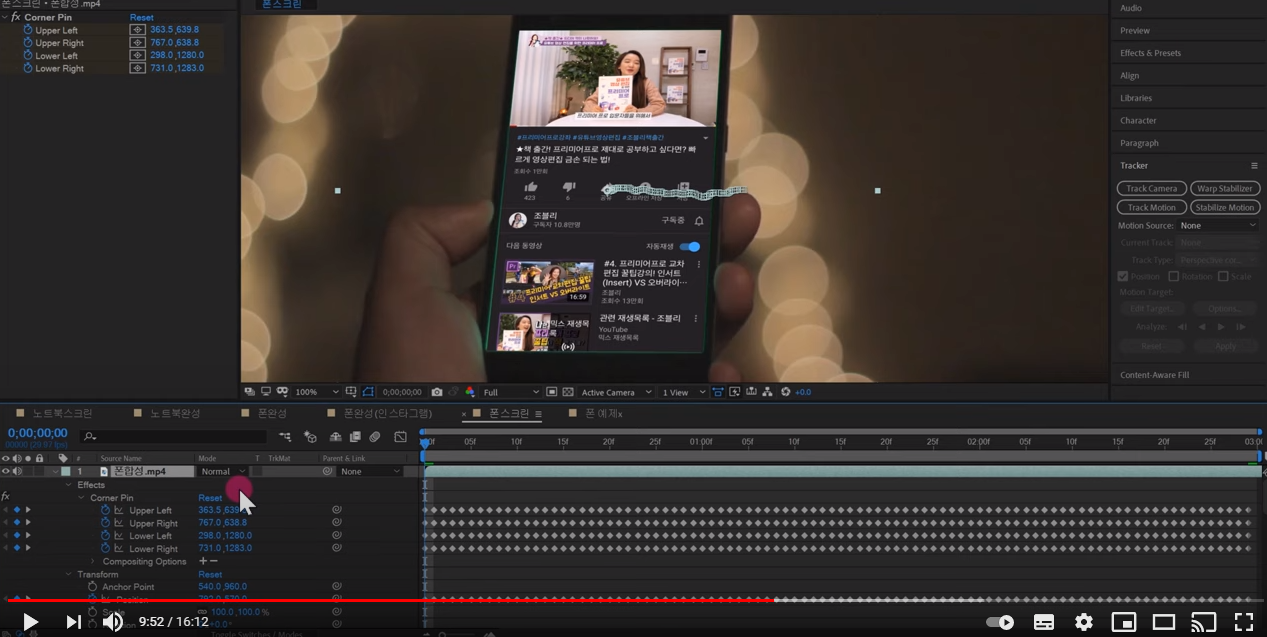Image resolution: width=1267 pixels, height=637 pixels.
Task: Open Motion Source dropdown set to None
Action: [x=1217, y=226]
